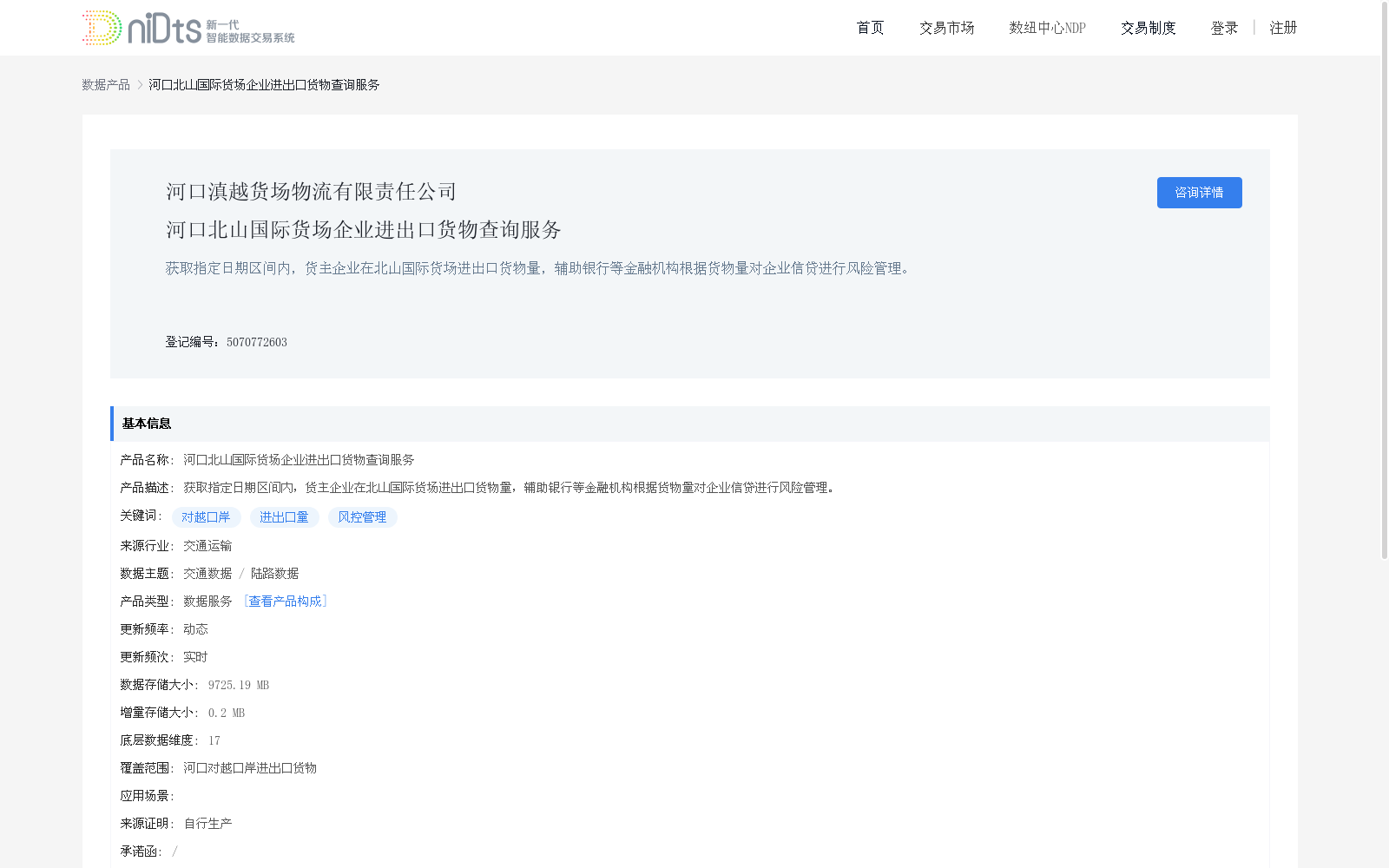Click the 基本信息 section header
The height and width of the screenshot is (868, 1389).
pos(689,424)
